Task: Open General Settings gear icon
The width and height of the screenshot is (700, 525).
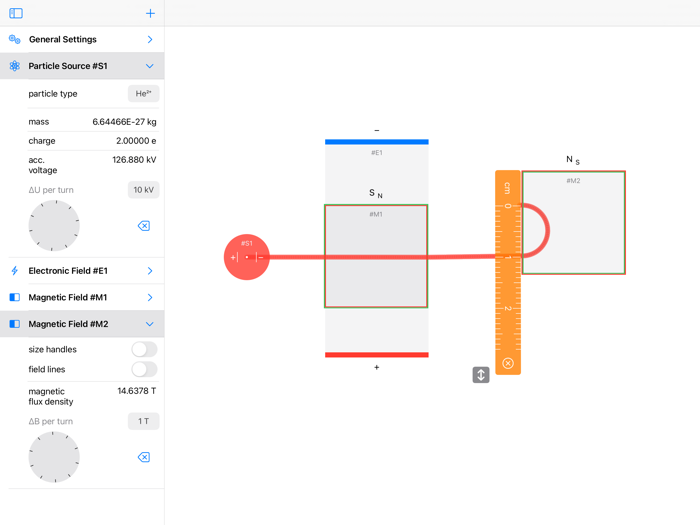Action: coord(14,39)
